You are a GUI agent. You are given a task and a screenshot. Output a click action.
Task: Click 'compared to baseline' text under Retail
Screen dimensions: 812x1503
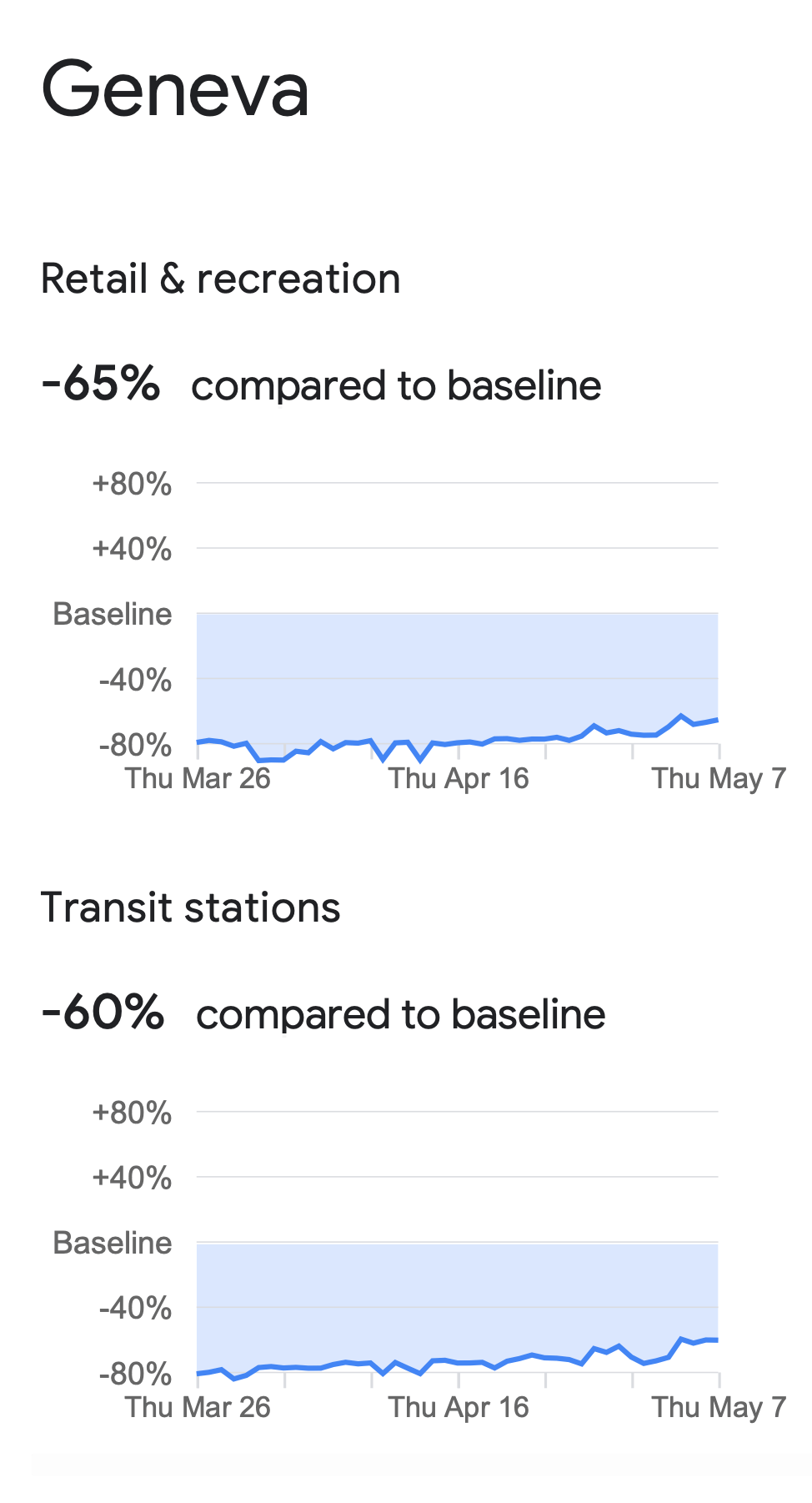point(396,385)
